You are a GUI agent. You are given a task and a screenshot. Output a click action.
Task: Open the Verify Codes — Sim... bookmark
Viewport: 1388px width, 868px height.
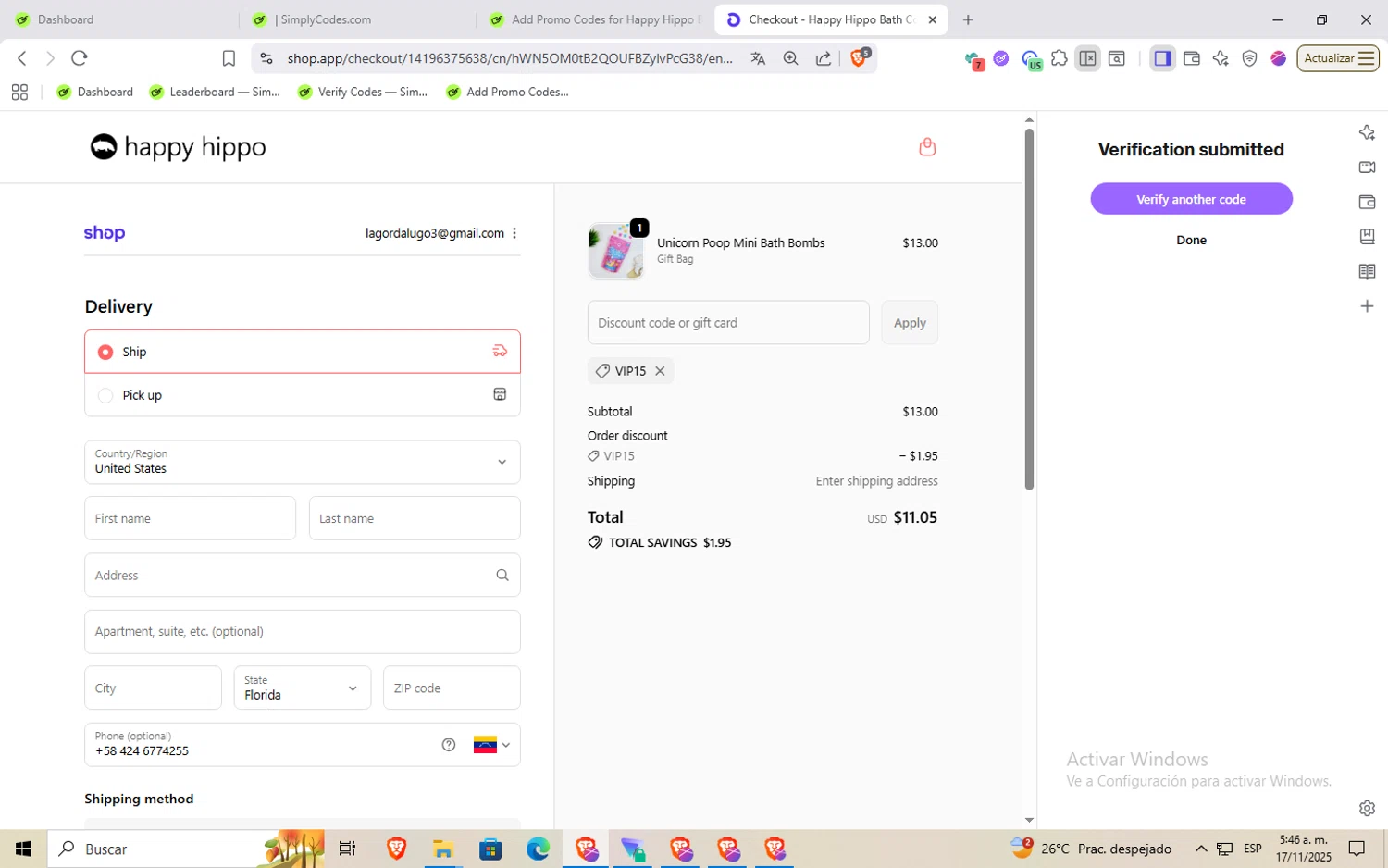pyautogui.click(x=363, y=92)
